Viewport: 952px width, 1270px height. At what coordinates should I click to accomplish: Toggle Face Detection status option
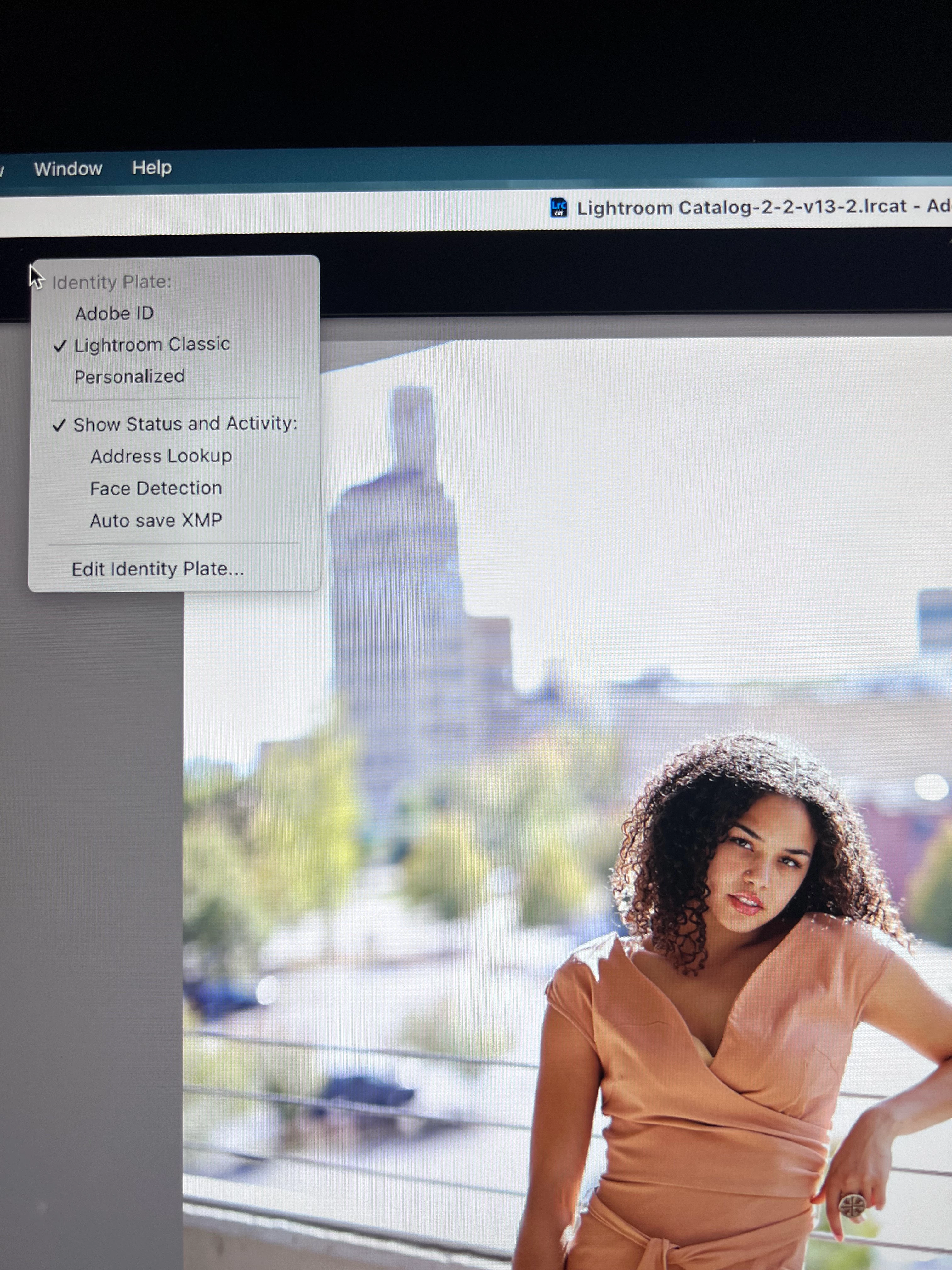(x=156, y=488)
